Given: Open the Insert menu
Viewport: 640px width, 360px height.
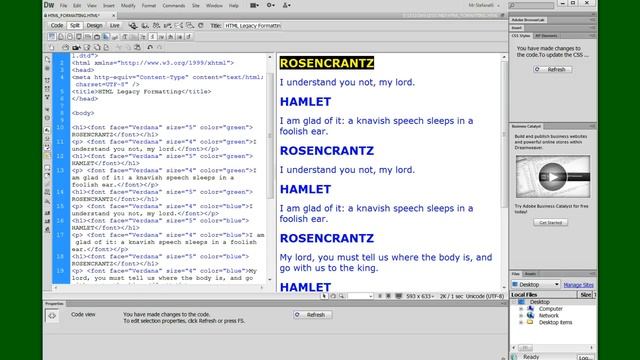Looking at the screenshot, I should (x=109, y=6).
